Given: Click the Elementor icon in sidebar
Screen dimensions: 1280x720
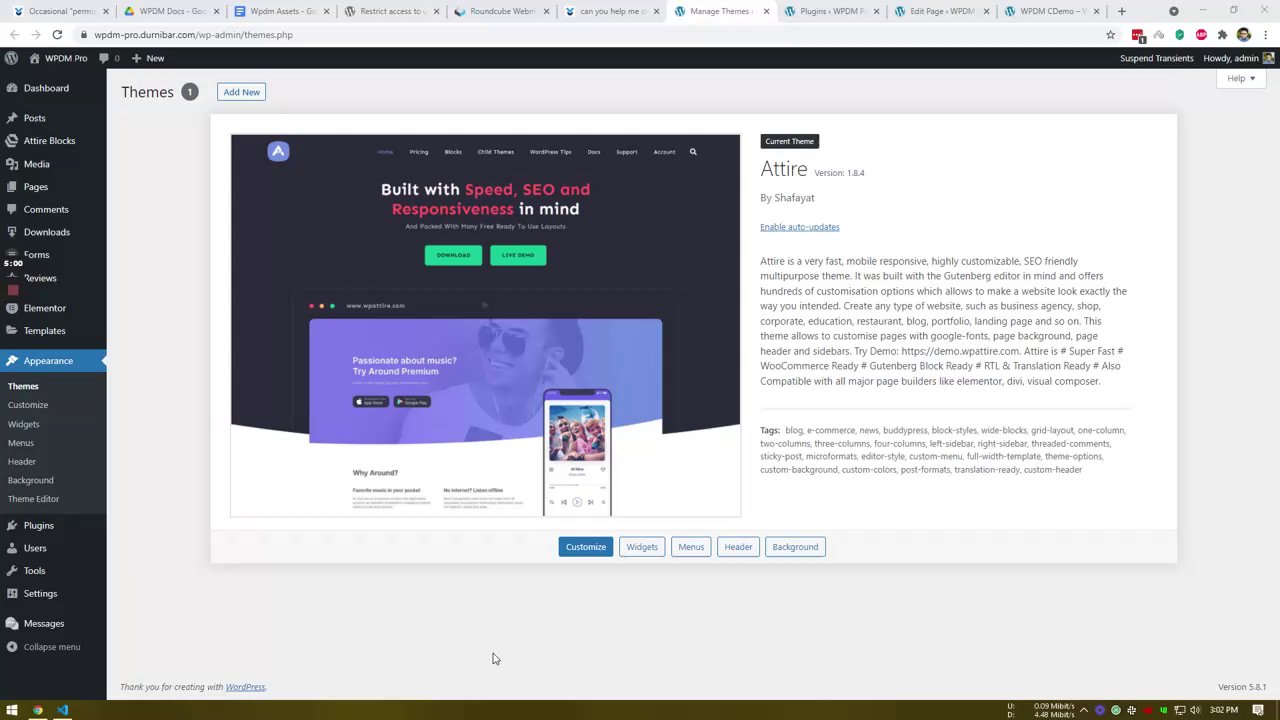Looking at the screenshot, I should click(x=12, y=308).
